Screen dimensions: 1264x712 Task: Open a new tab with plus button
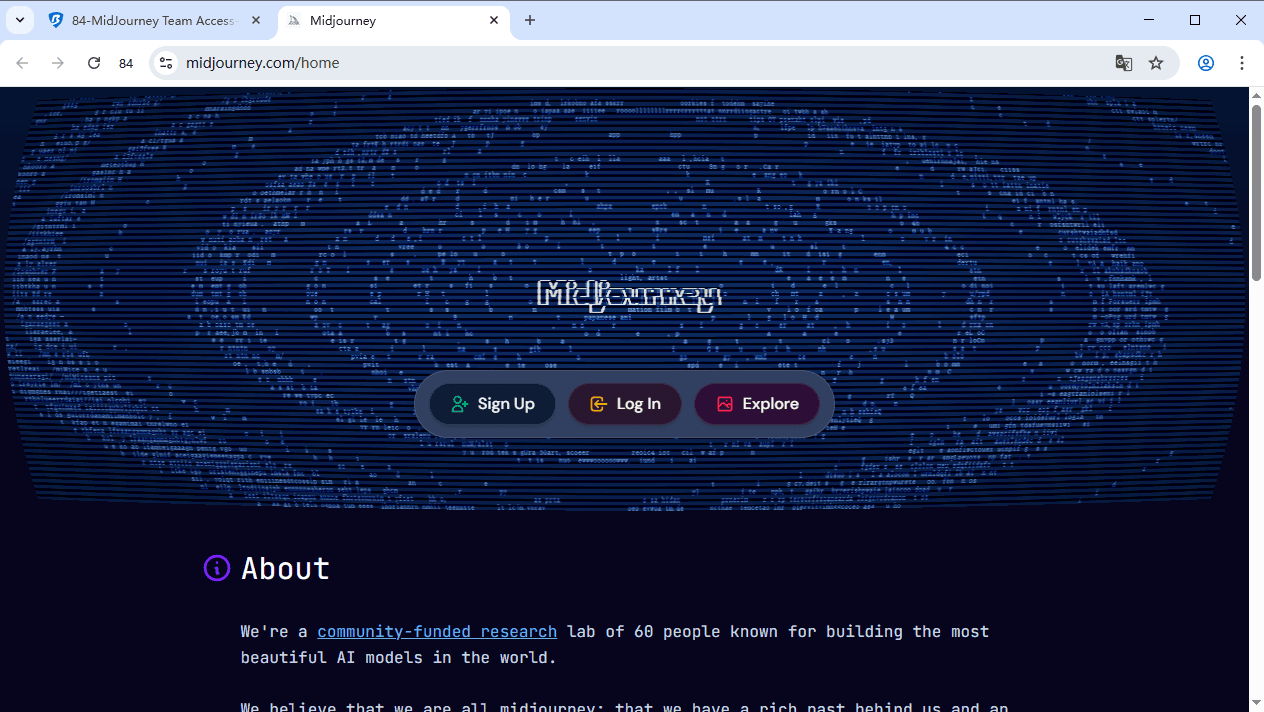tap(530, 20)
